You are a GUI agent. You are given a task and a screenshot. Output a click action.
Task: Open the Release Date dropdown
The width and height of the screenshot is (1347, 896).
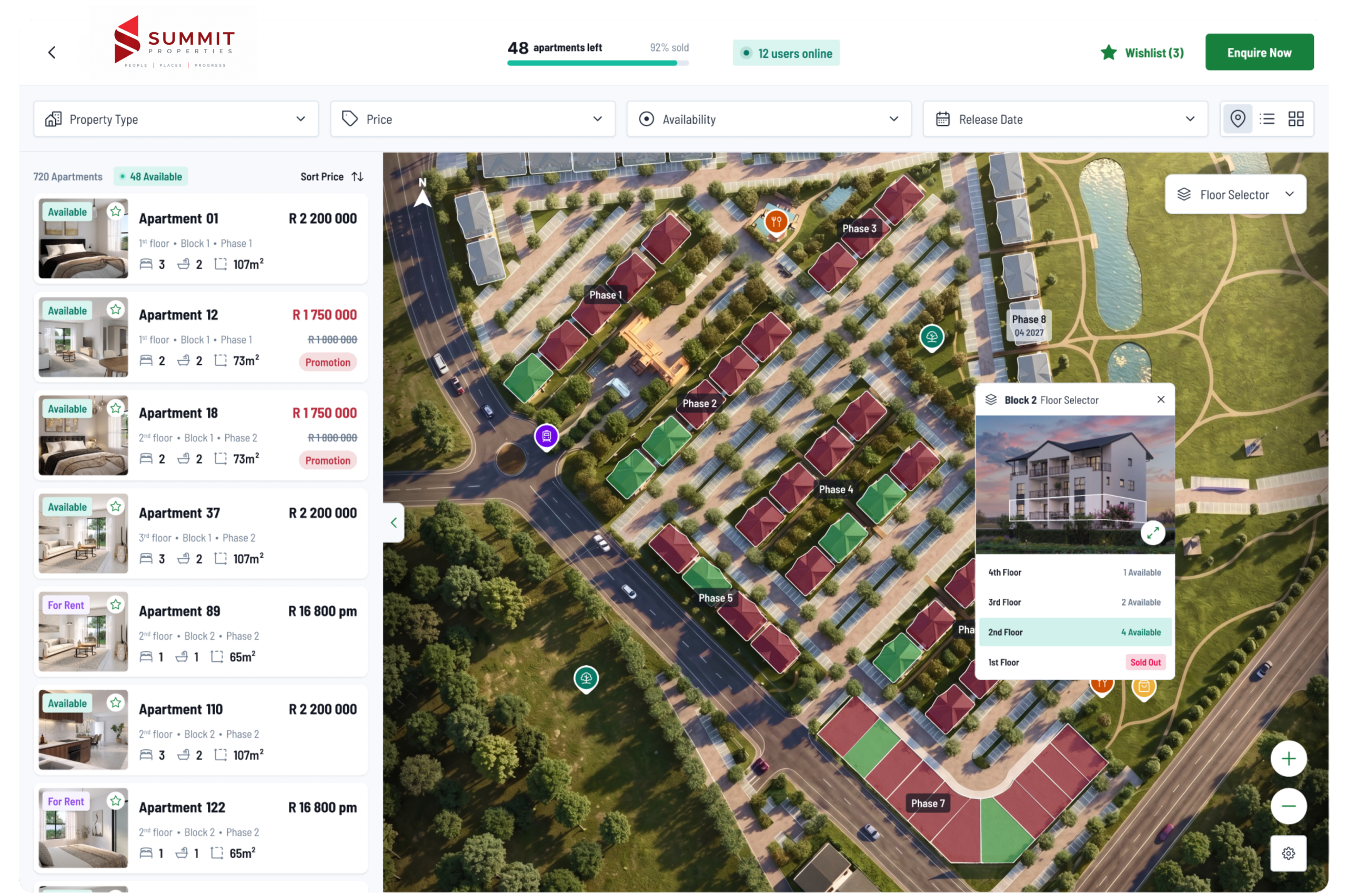pos(1065,119)
